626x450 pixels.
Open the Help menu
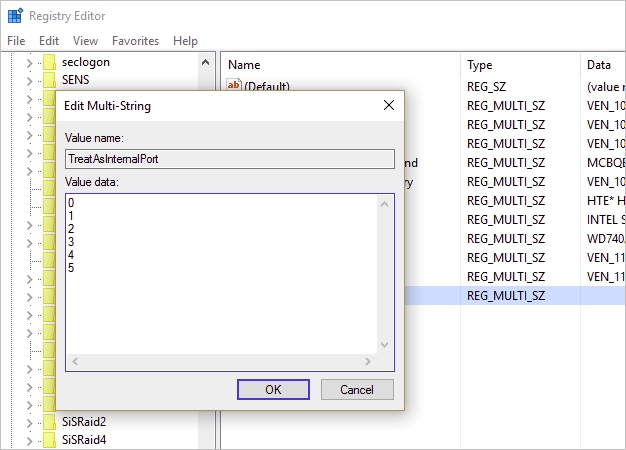[x=185, y=41]
